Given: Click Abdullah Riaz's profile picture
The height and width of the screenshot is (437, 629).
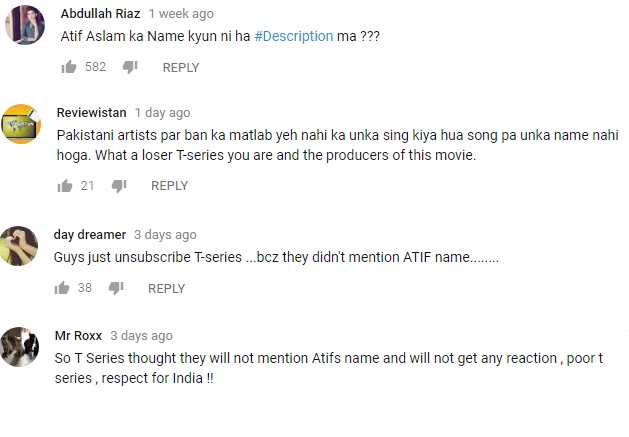Looking at the screenshot, I should 25,25.
